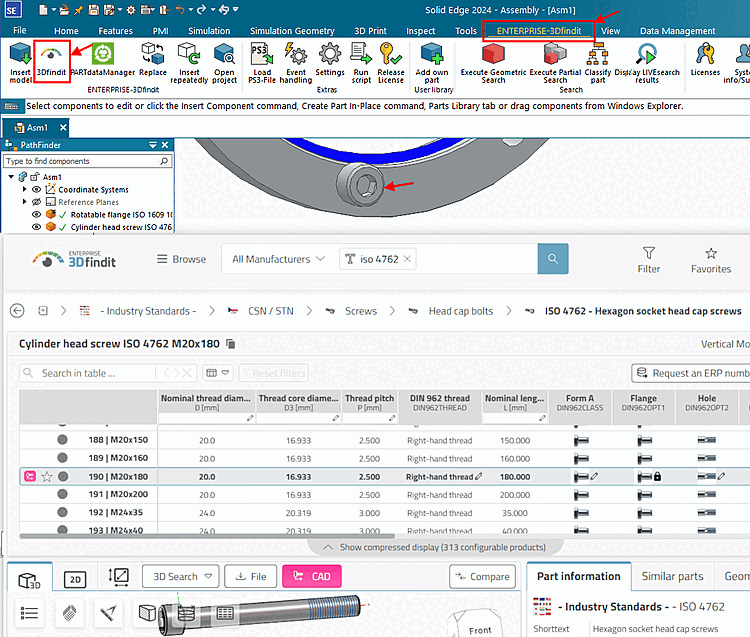This screenshot has width=750, height=637.
Task: Click the pink CAD export button
Action: 312,576
